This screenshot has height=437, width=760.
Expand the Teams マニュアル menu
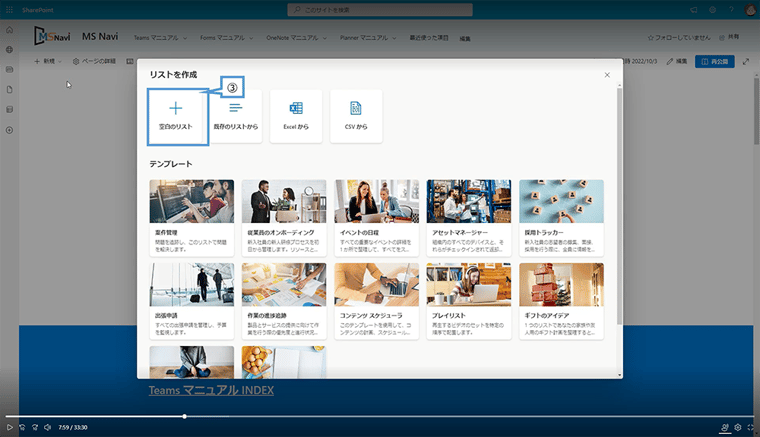click(160, 38)
